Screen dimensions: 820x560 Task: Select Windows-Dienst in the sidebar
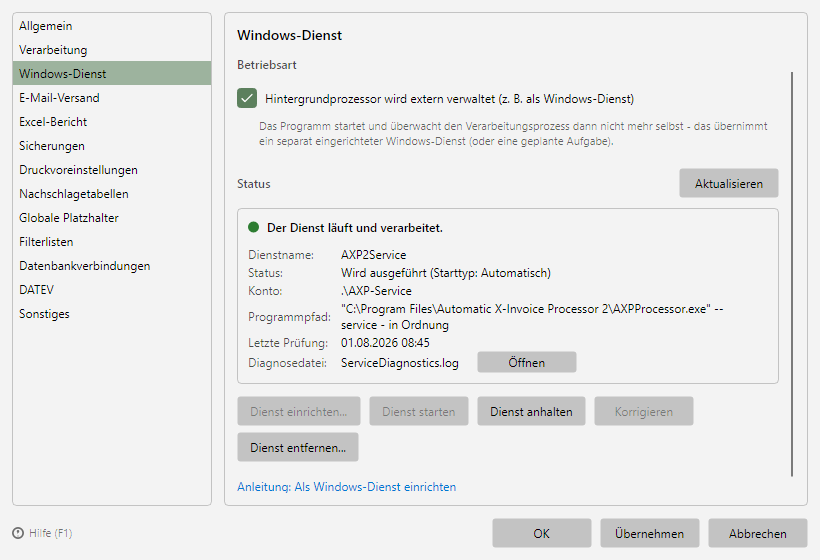112,74
